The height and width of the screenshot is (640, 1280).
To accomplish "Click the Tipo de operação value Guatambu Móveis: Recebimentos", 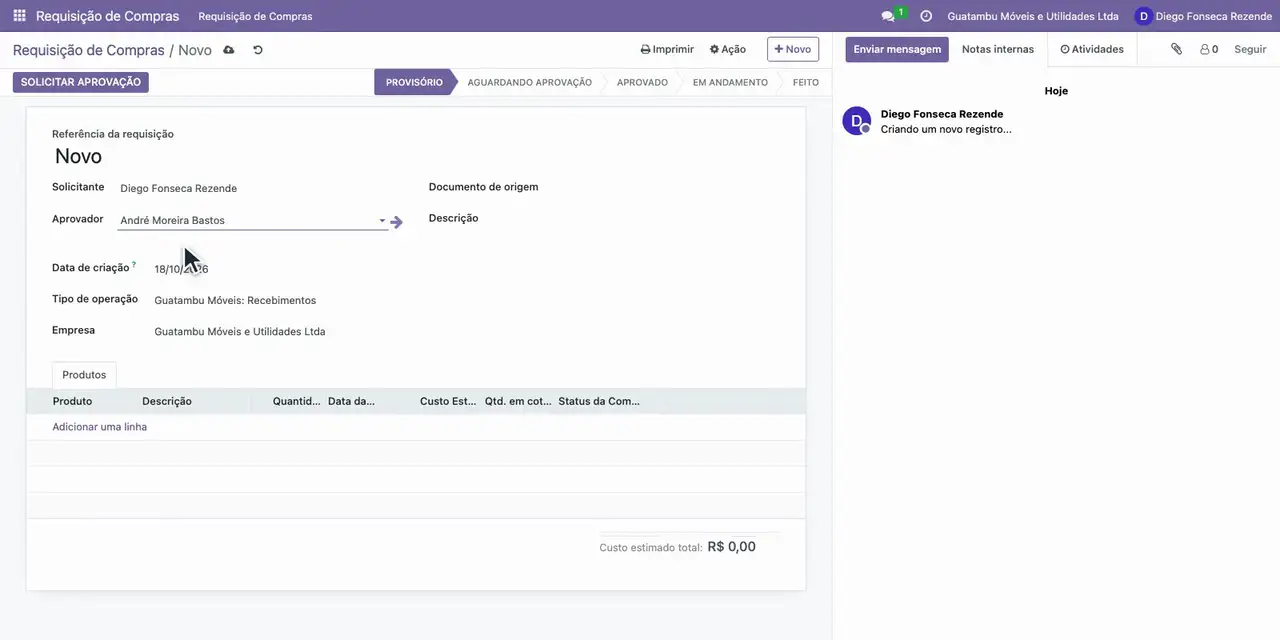I will click(235, 300).
